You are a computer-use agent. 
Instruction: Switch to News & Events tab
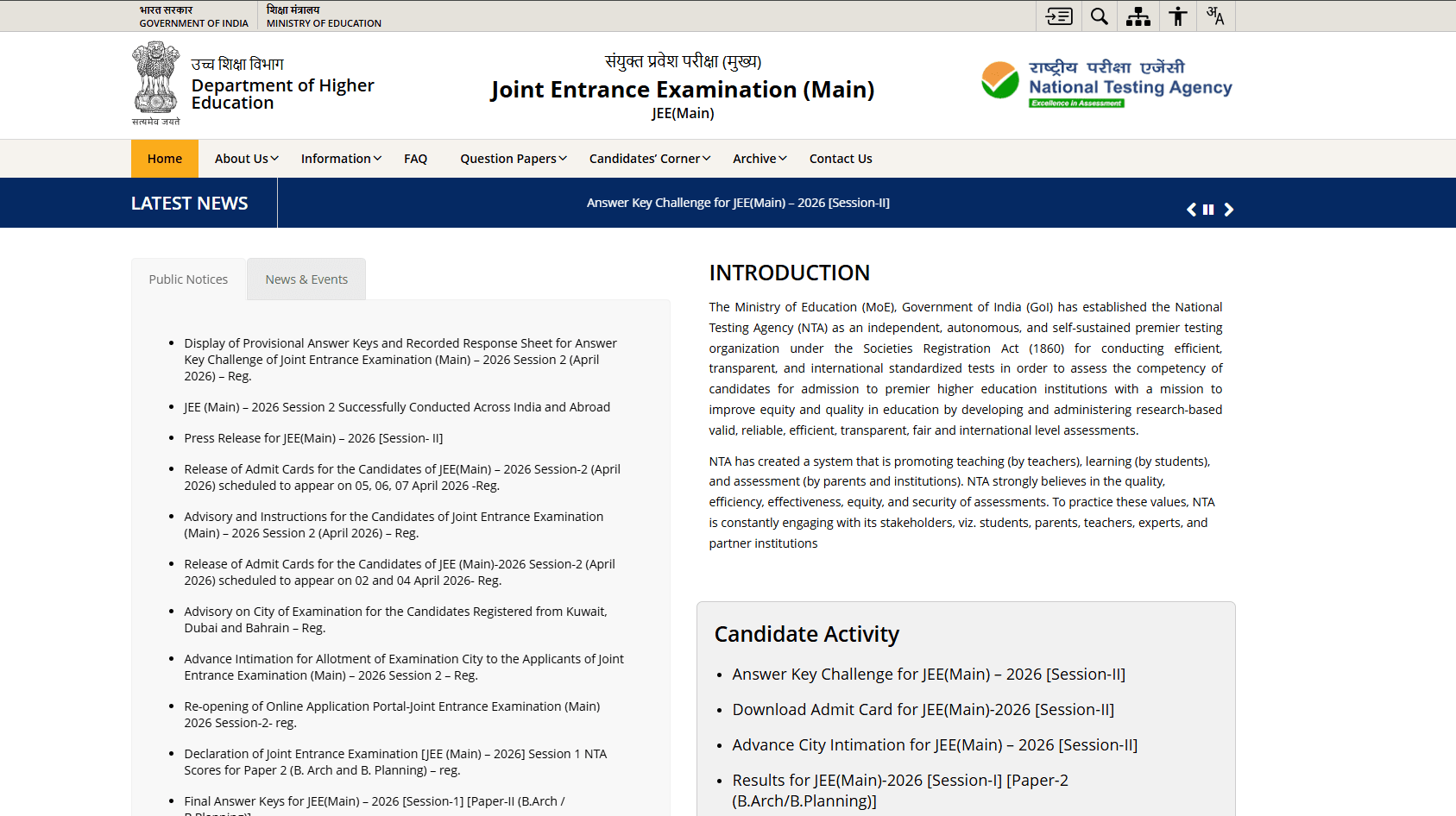[306, 279]
